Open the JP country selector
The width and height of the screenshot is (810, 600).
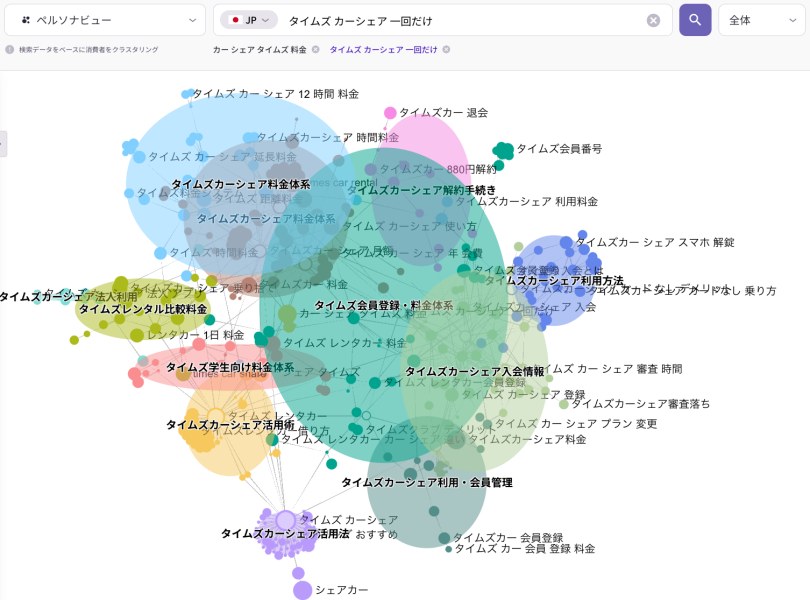(x=249, y=20)
